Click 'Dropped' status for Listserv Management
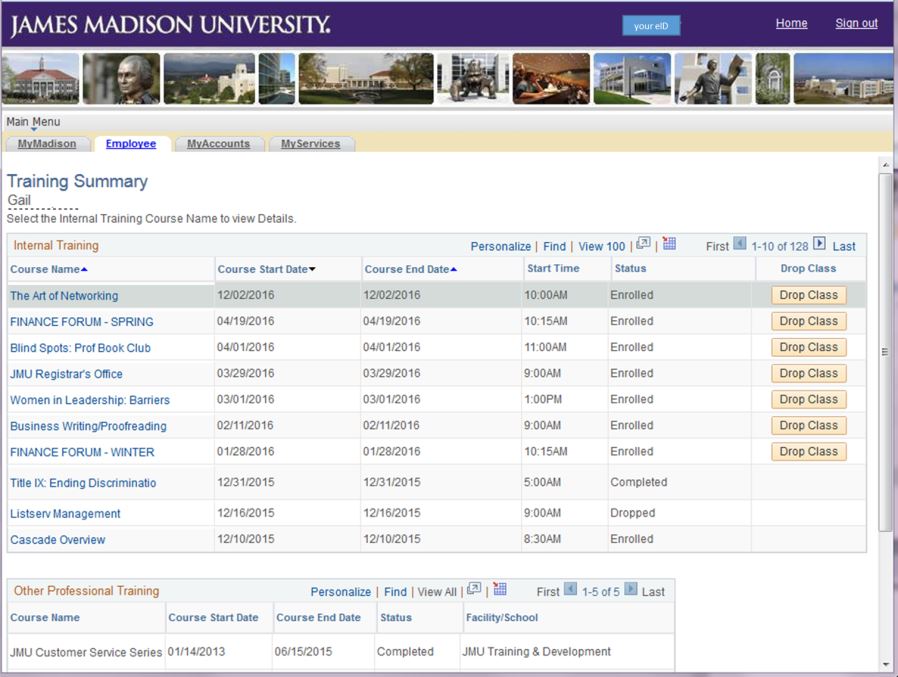The width and height of the screenshot is (898, 677). pos(632,513)
